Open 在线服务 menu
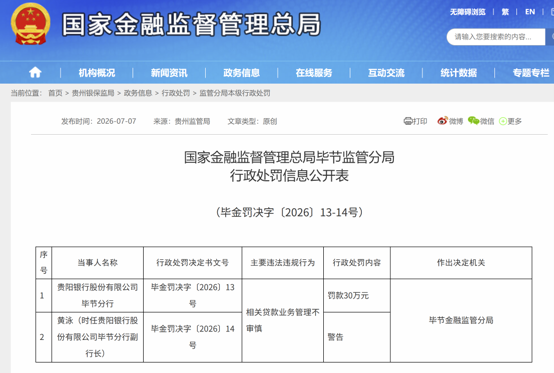The image size is (554, 373). point(314,73)
